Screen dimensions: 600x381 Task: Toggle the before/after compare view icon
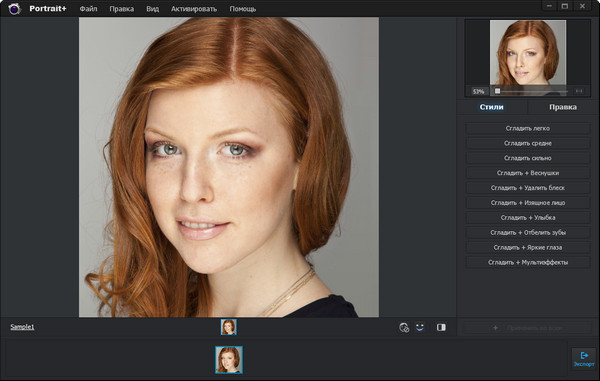[441, 327]
